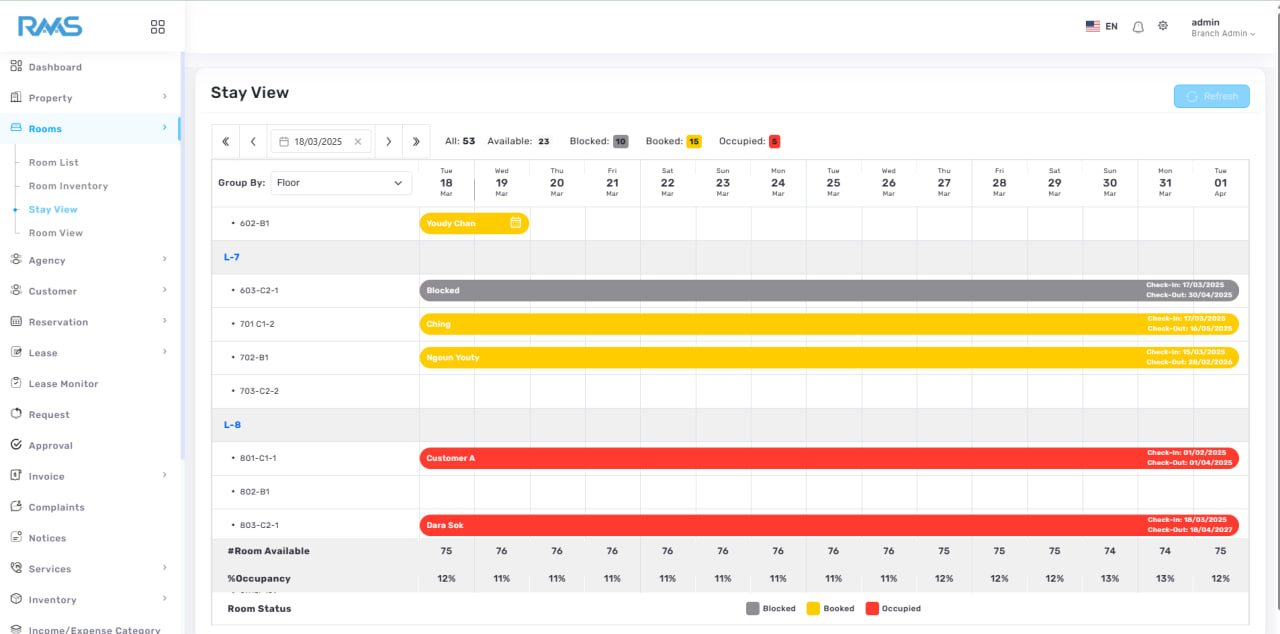Click the red Occupied legend swatch
This screenshot has height=634, width=1280.
872,608
